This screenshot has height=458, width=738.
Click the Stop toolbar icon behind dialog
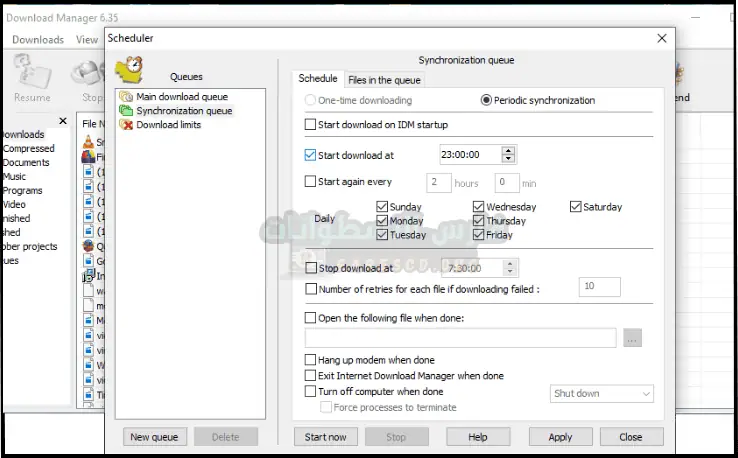point(92,78)
